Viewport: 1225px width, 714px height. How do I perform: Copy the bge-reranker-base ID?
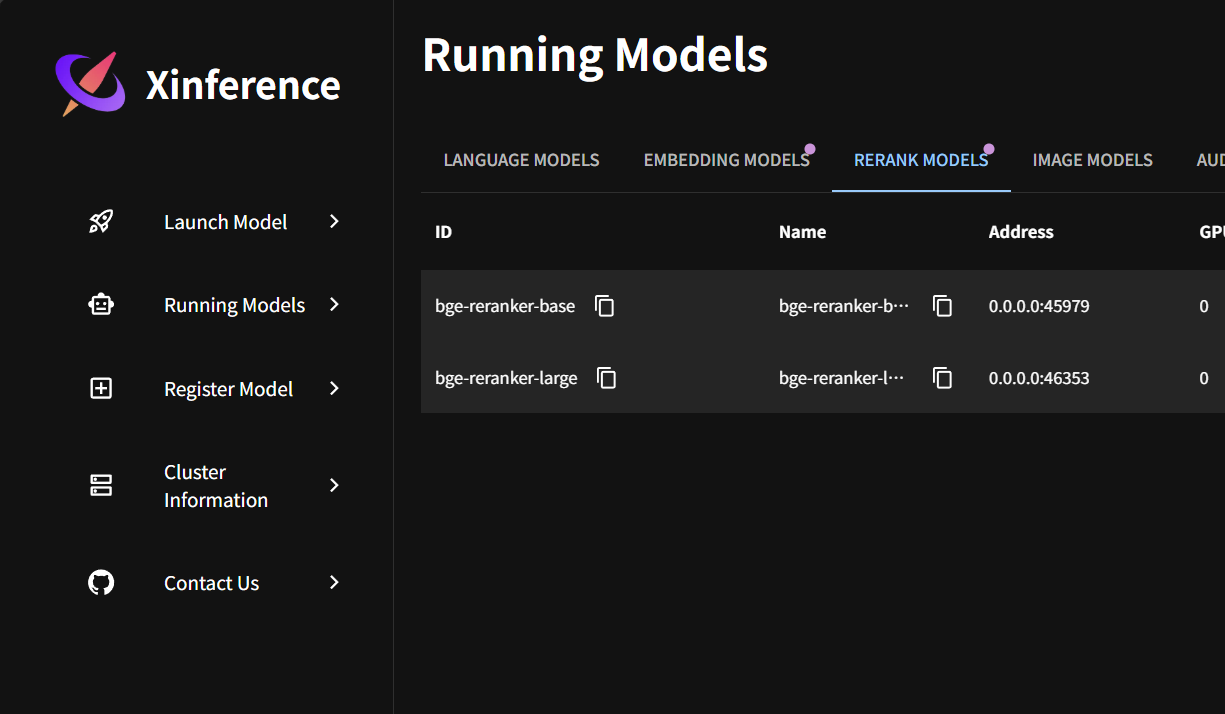tap(604, 306)
